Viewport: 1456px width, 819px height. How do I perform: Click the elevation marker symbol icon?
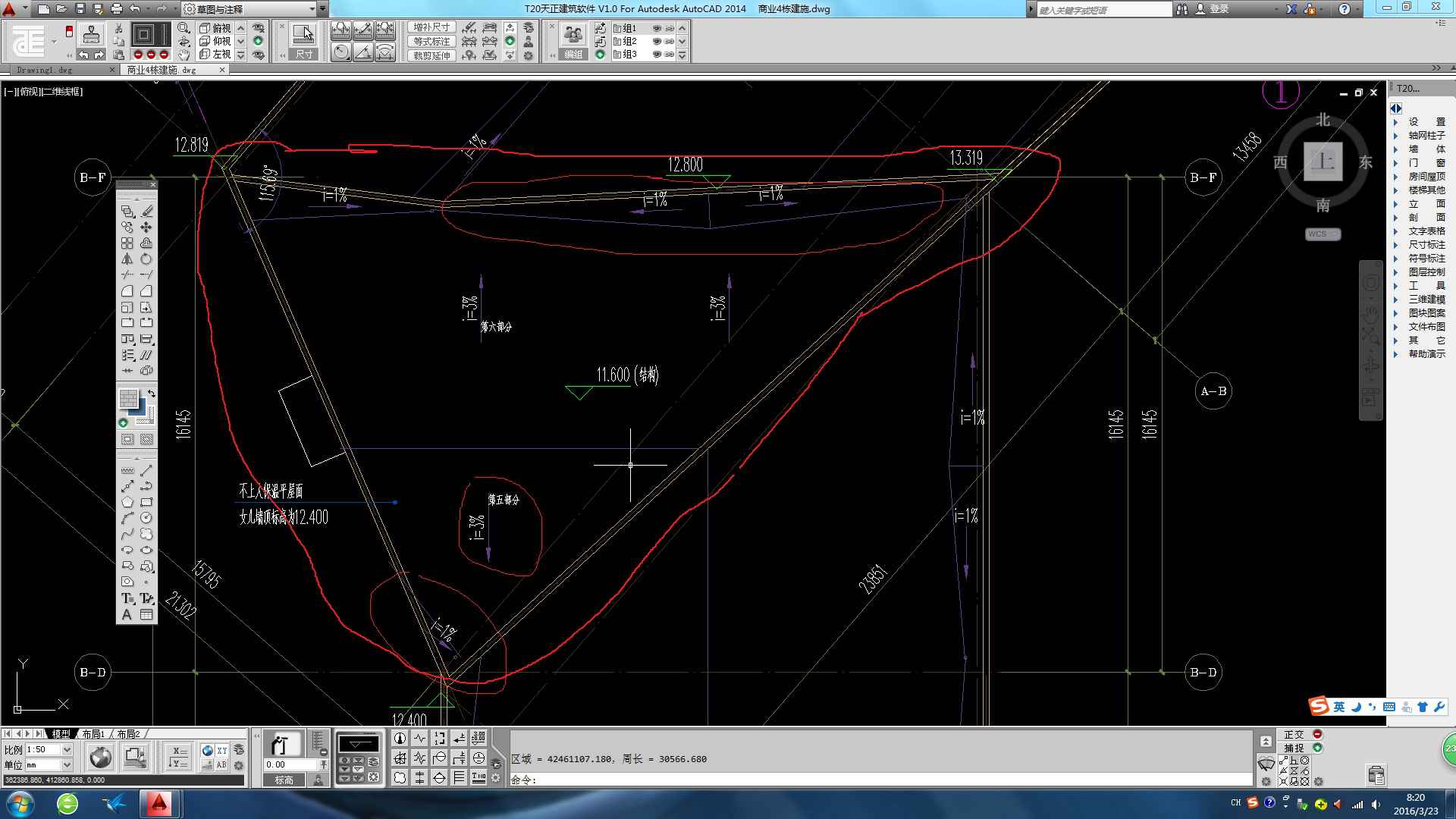point(358,744)
